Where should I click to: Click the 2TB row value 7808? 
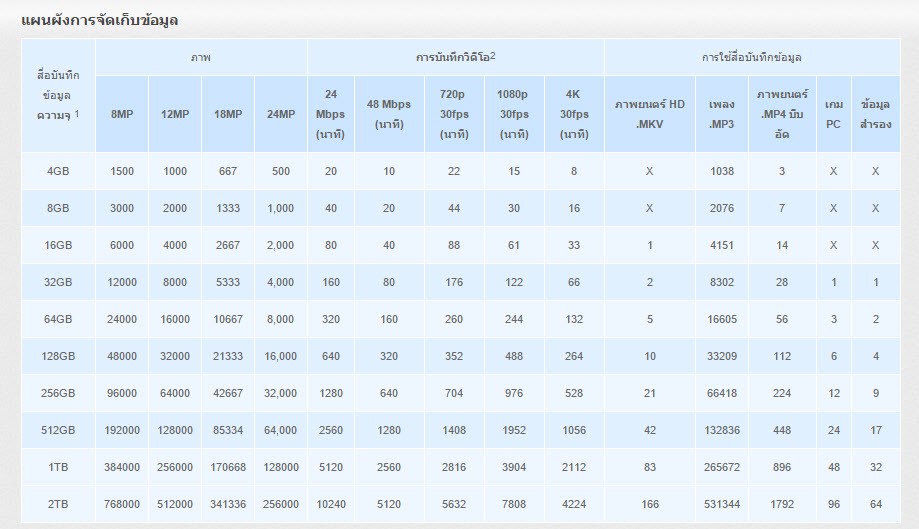click(514, 504)
